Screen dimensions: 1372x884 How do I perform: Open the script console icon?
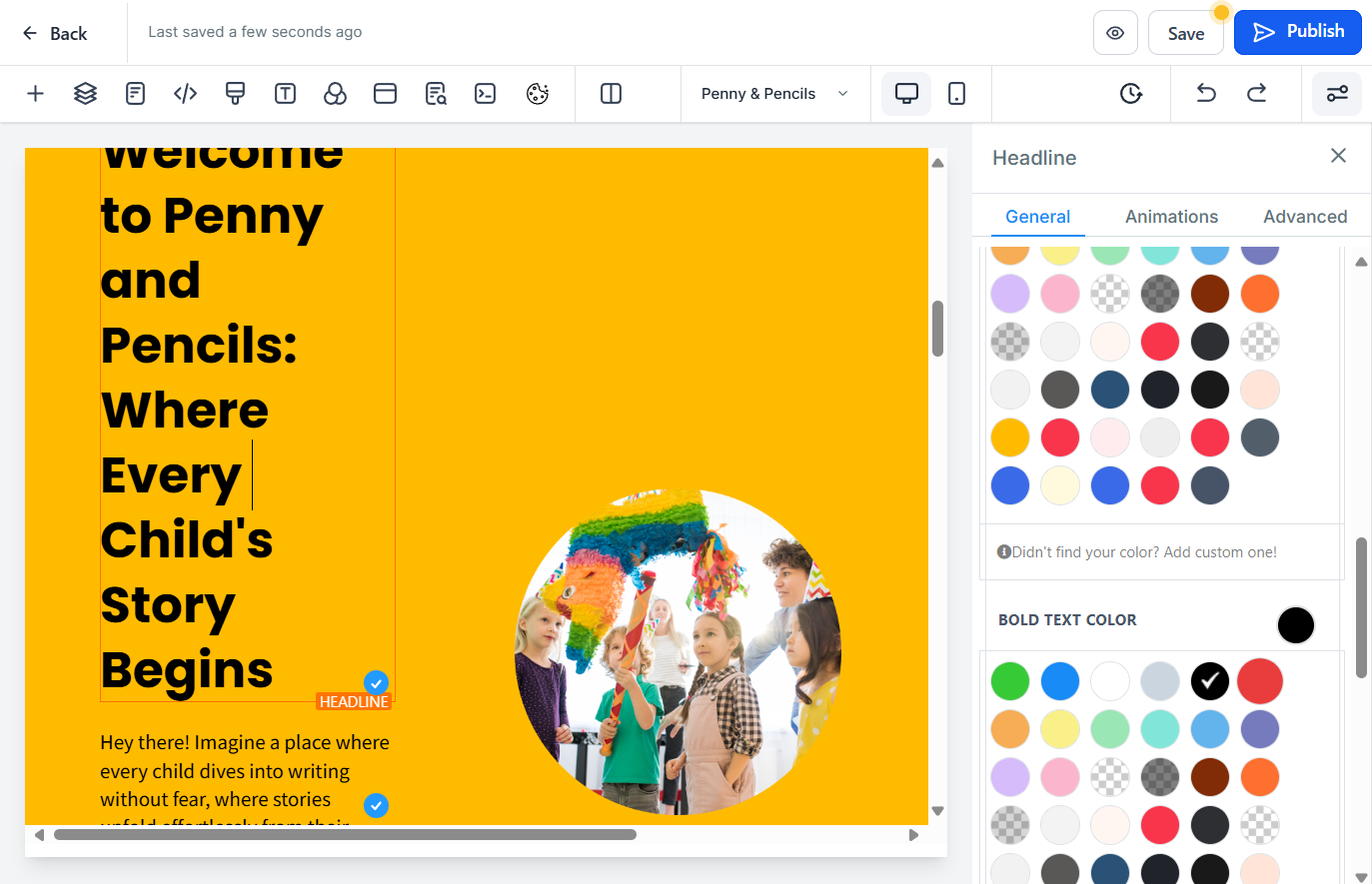click(486, 94)
